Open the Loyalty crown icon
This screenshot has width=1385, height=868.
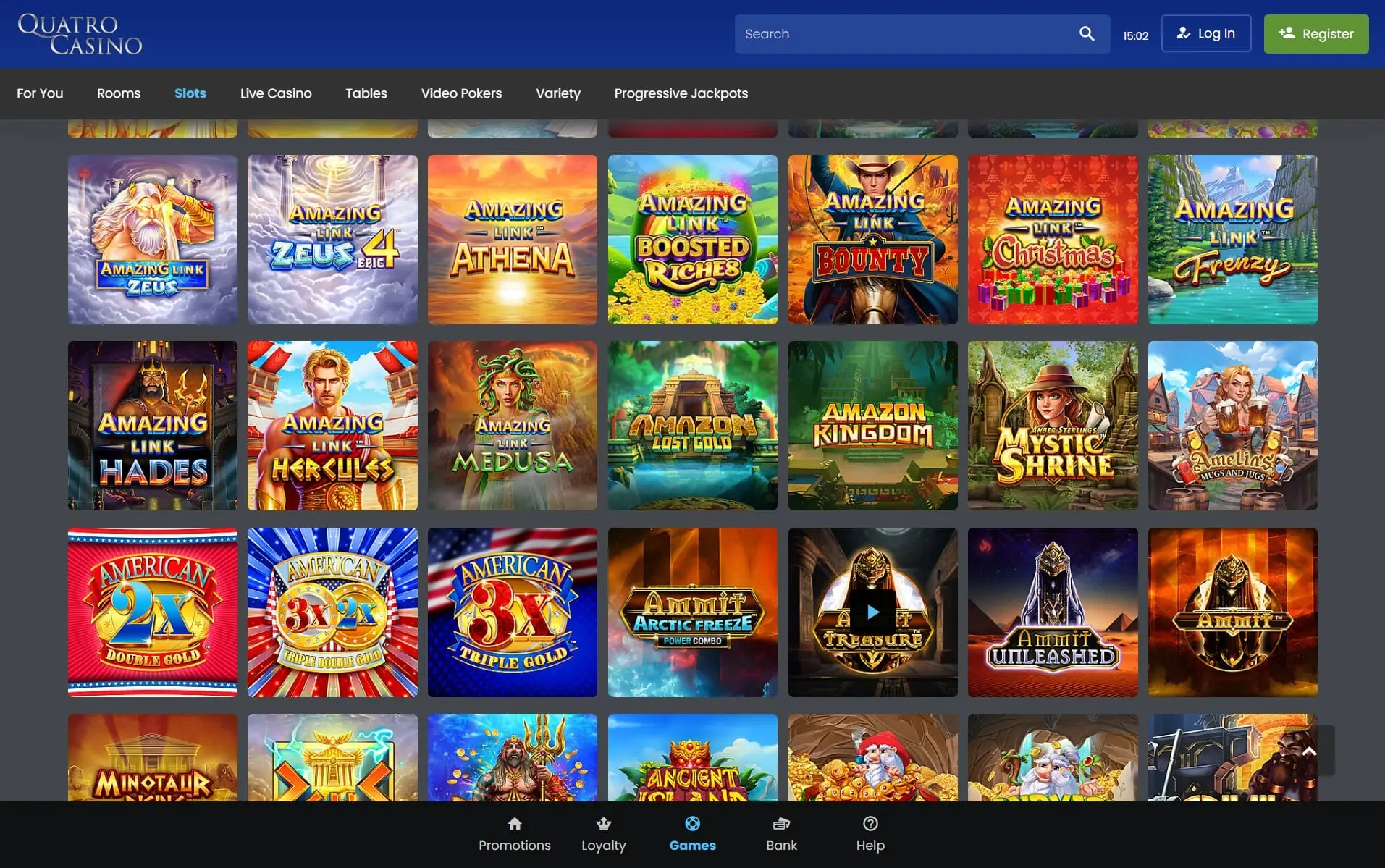coord(603,824)
